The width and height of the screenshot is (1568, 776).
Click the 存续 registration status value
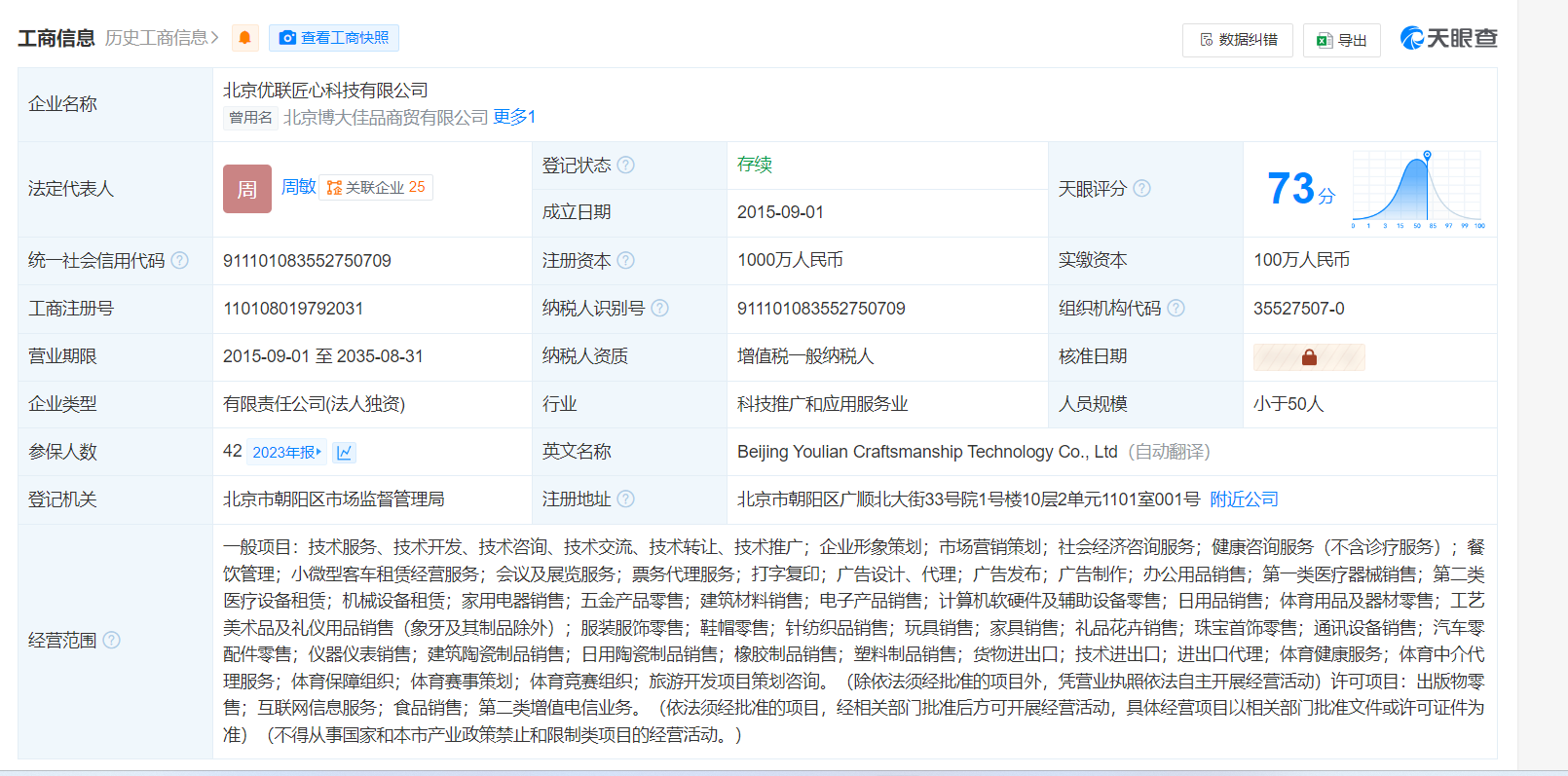pyautogui.click(x=755, y=165)
